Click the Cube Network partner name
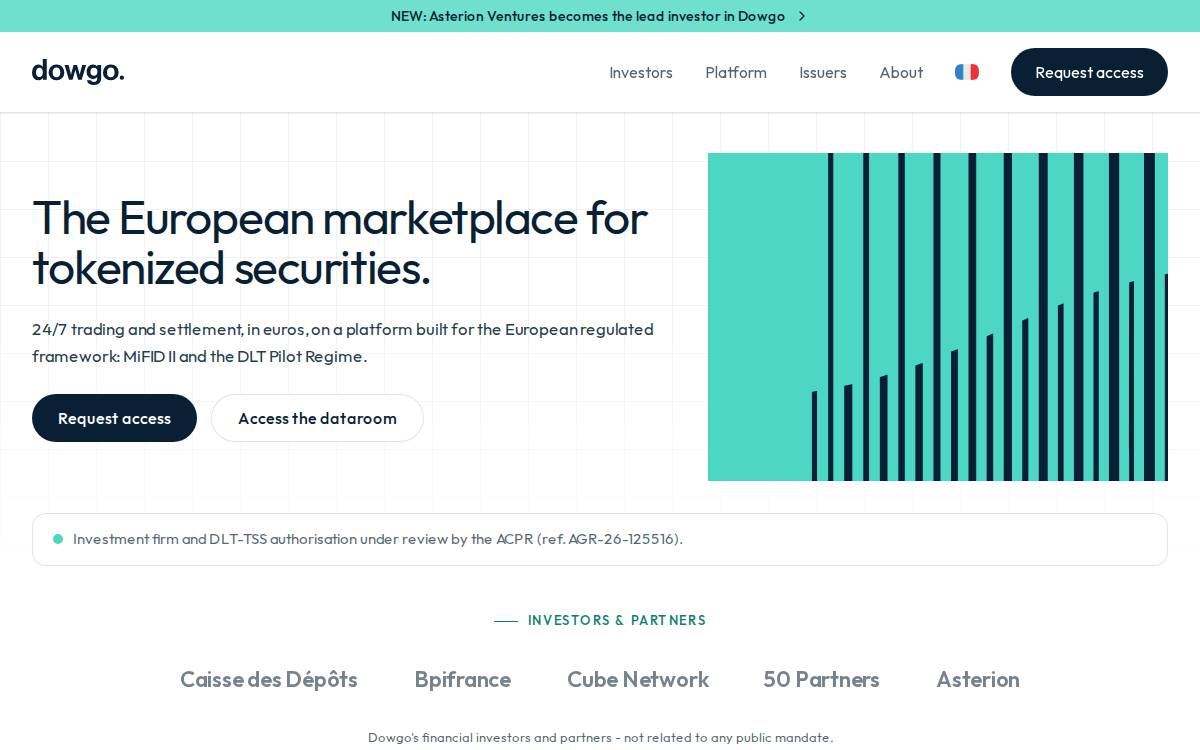 tap(638, 680)
